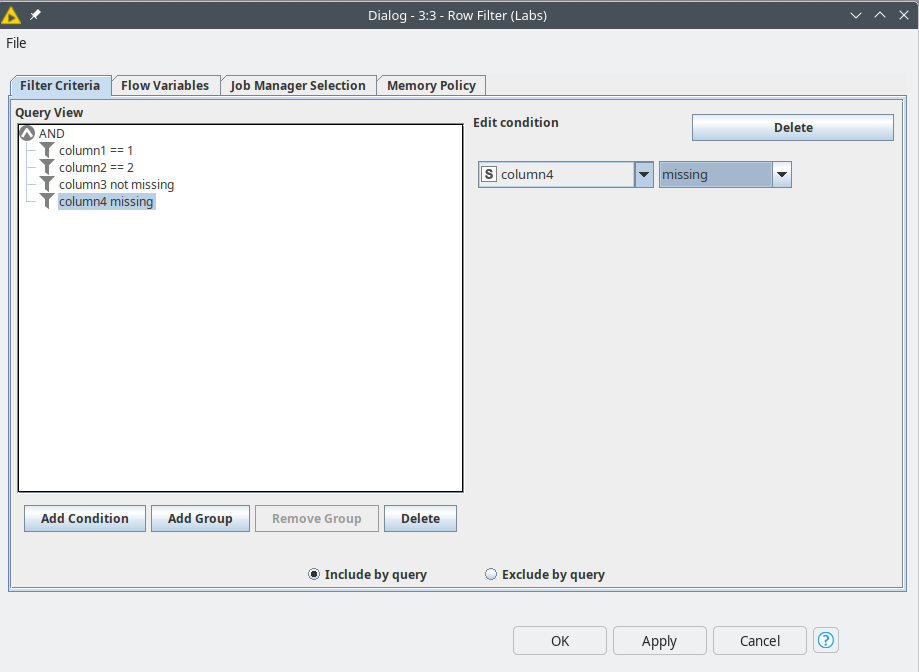
Task: Click Delete in Edit condition panel
Action: click(793, 128)
